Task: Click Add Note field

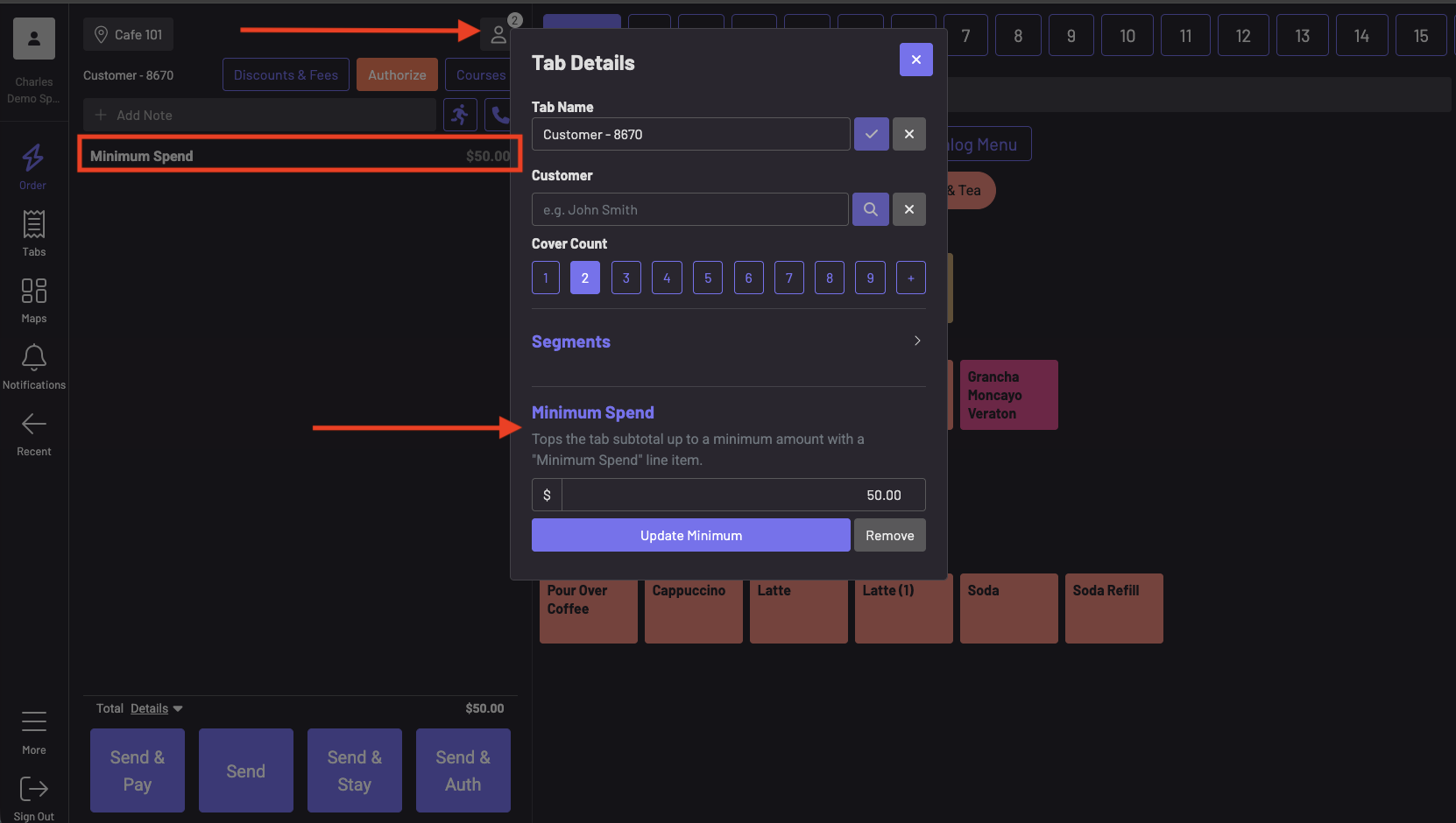Action: pos(259,115)
